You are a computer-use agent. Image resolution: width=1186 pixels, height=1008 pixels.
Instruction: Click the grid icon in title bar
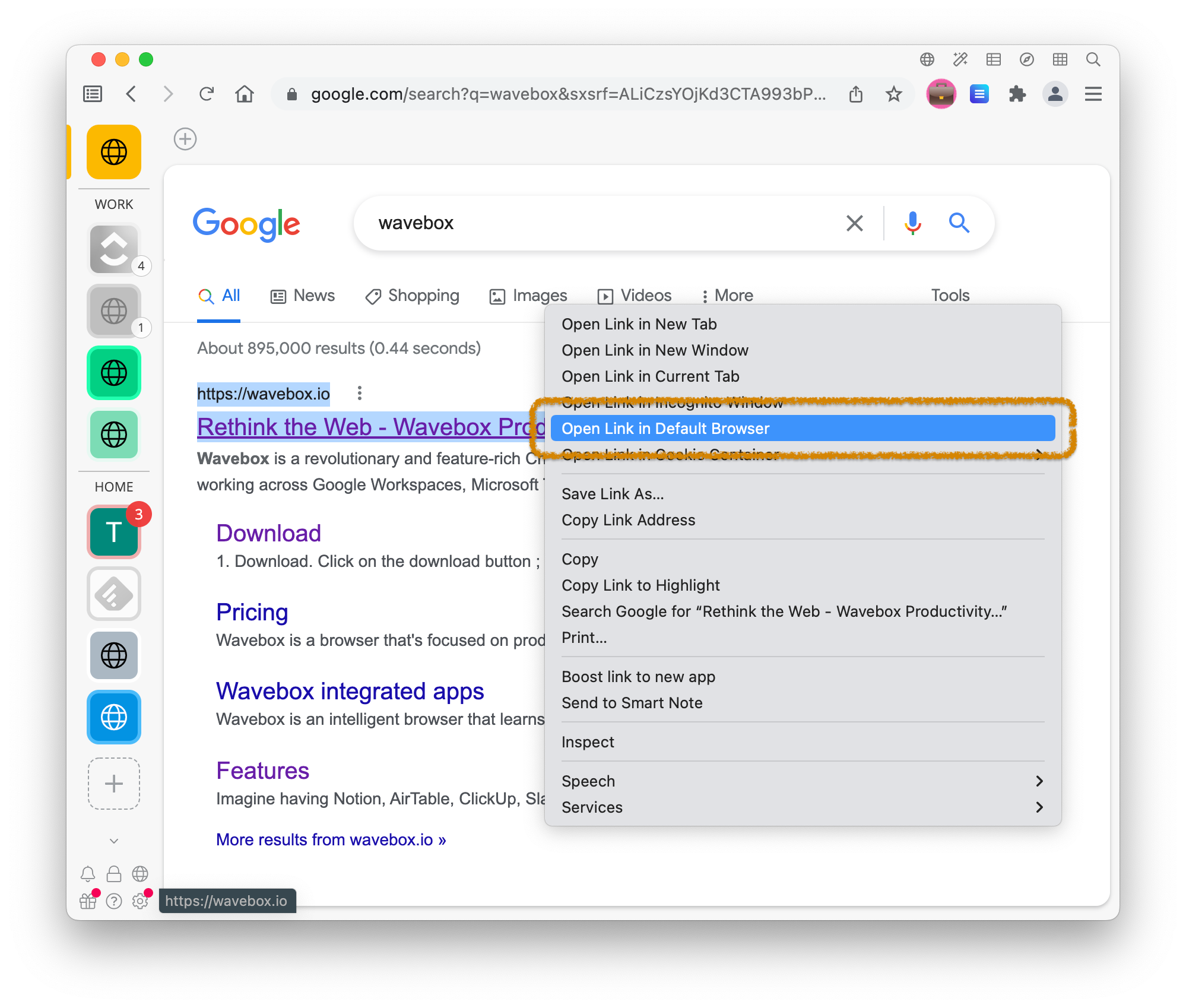coord(1060,59)
